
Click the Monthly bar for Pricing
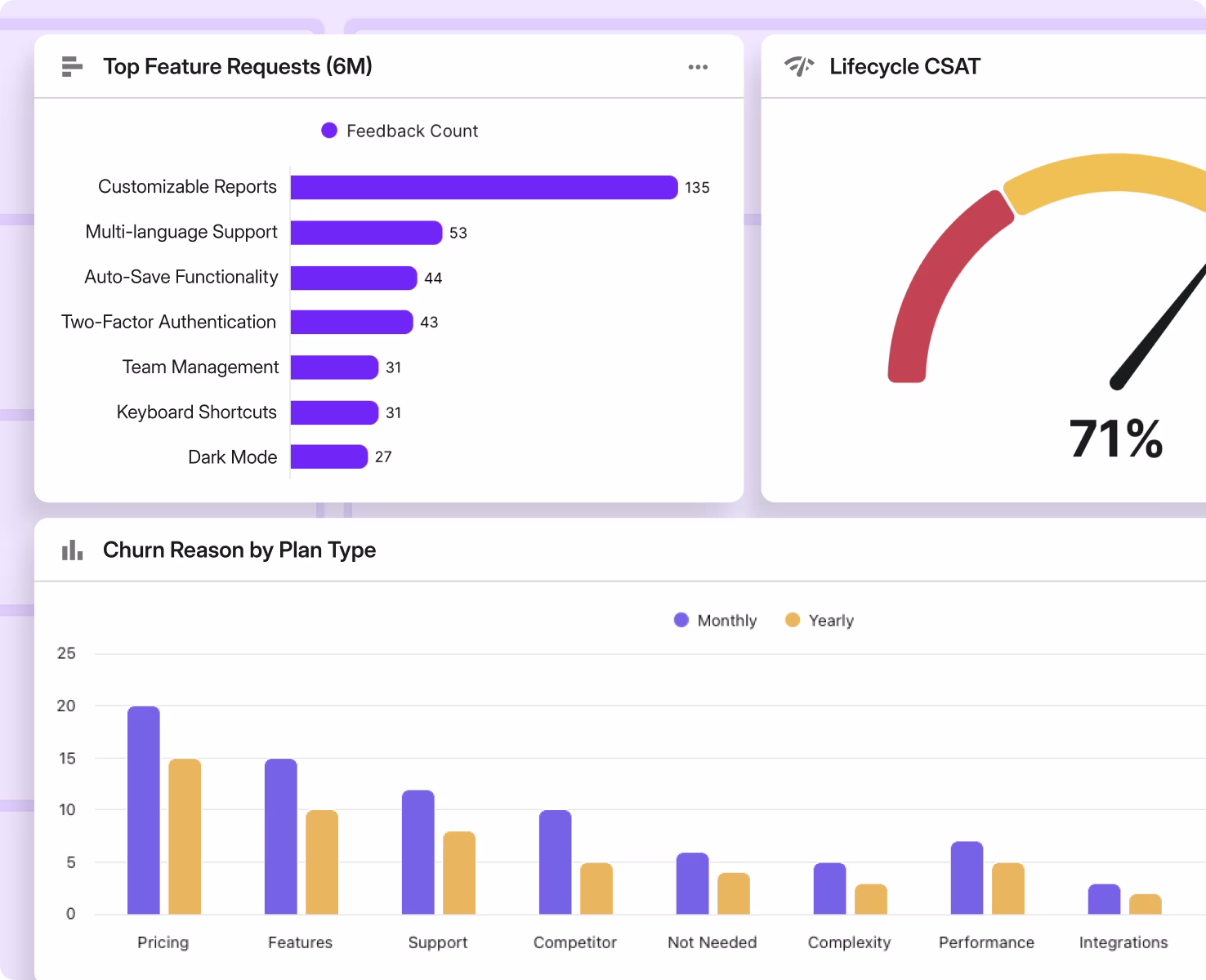[x=144, y=810]
